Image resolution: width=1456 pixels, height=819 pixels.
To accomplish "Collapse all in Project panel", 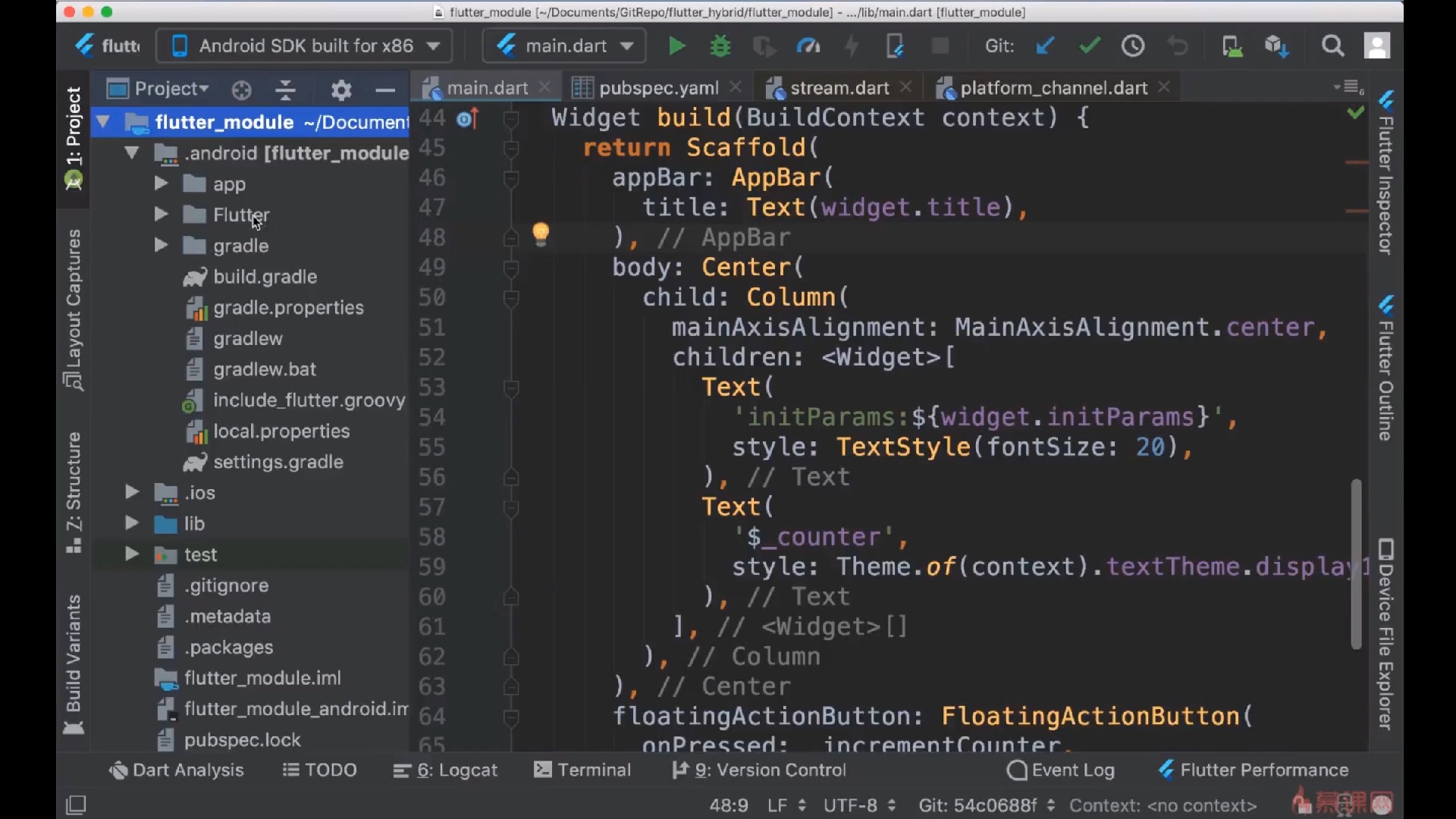I will (285, 90).
